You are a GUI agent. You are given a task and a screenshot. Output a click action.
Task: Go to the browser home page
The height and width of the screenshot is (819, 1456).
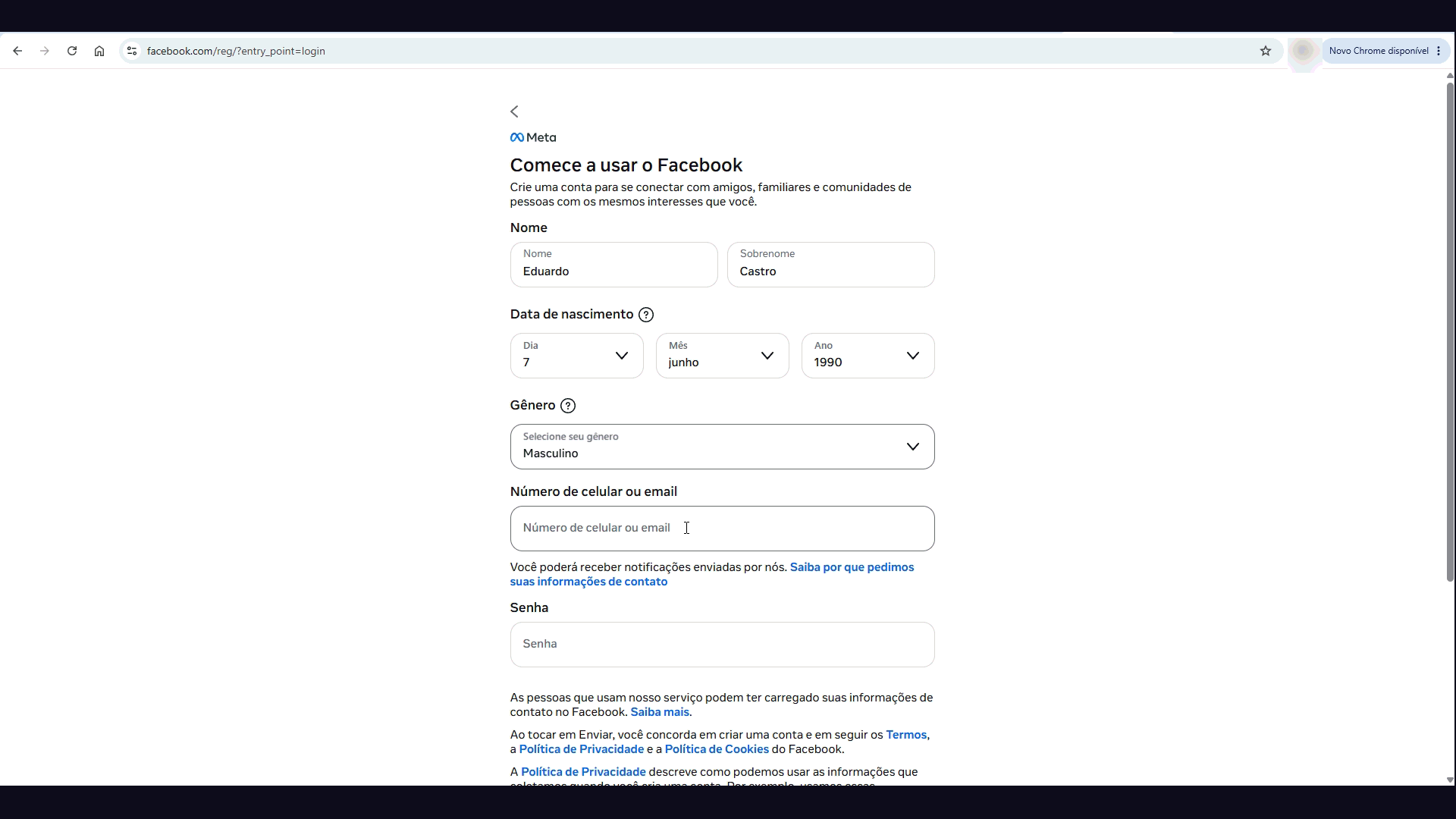click(x=99, y=51)
